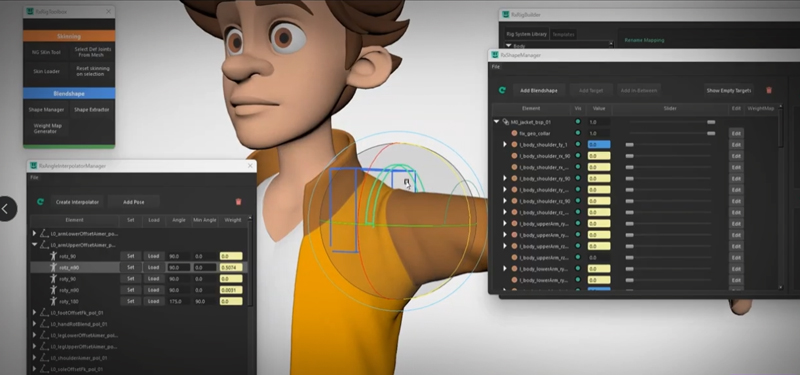Click Load button for roty_180 pose

pos(154,301)
